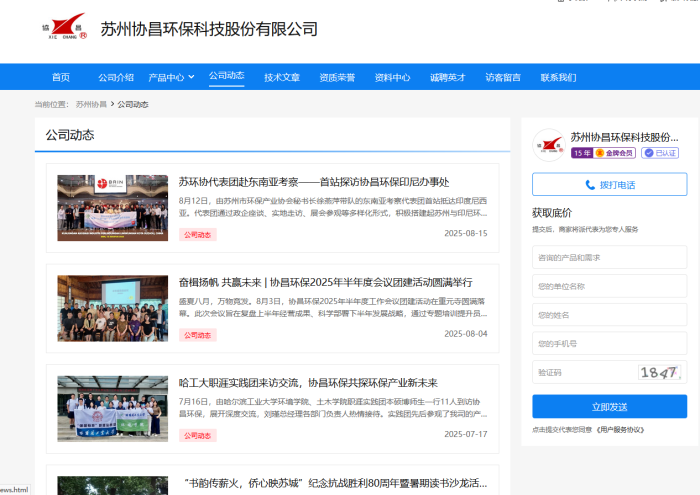Submit the form with 立即发送

[609, 406]
